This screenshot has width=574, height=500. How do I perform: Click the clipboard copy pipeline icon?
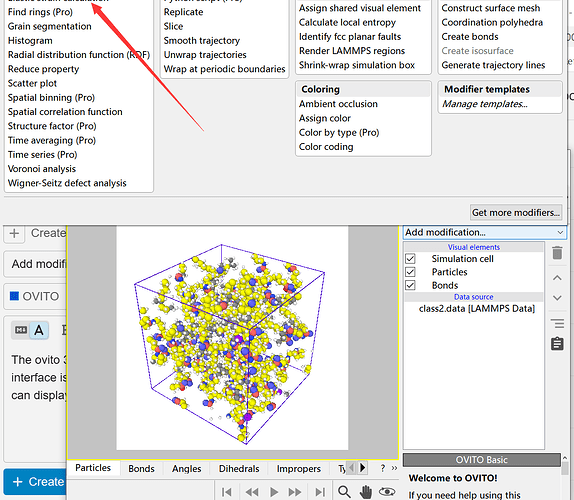click(557, 344)
